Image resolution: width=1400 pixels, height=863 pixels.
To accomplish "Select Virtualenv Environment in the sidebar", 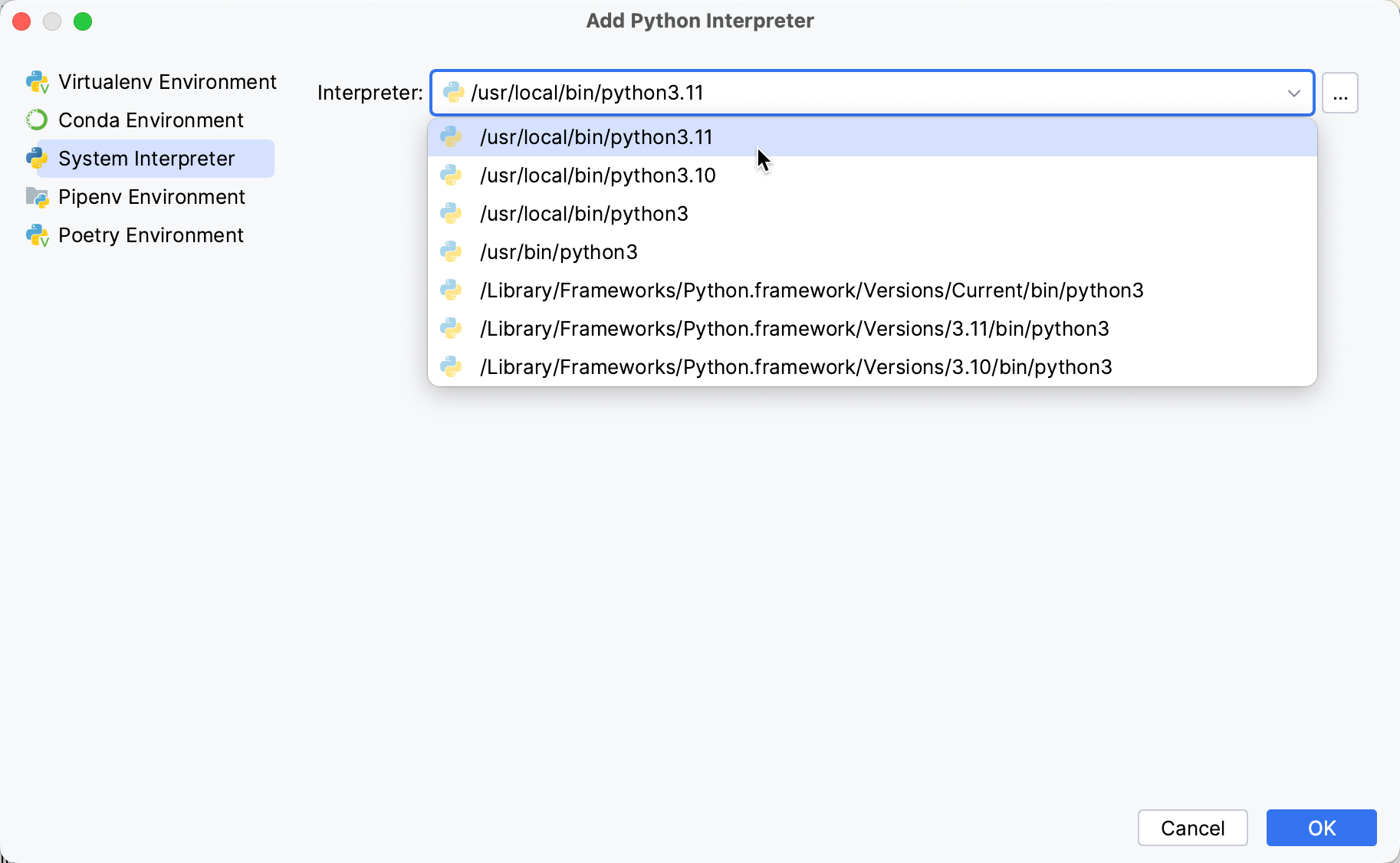I will coord(167,81).
